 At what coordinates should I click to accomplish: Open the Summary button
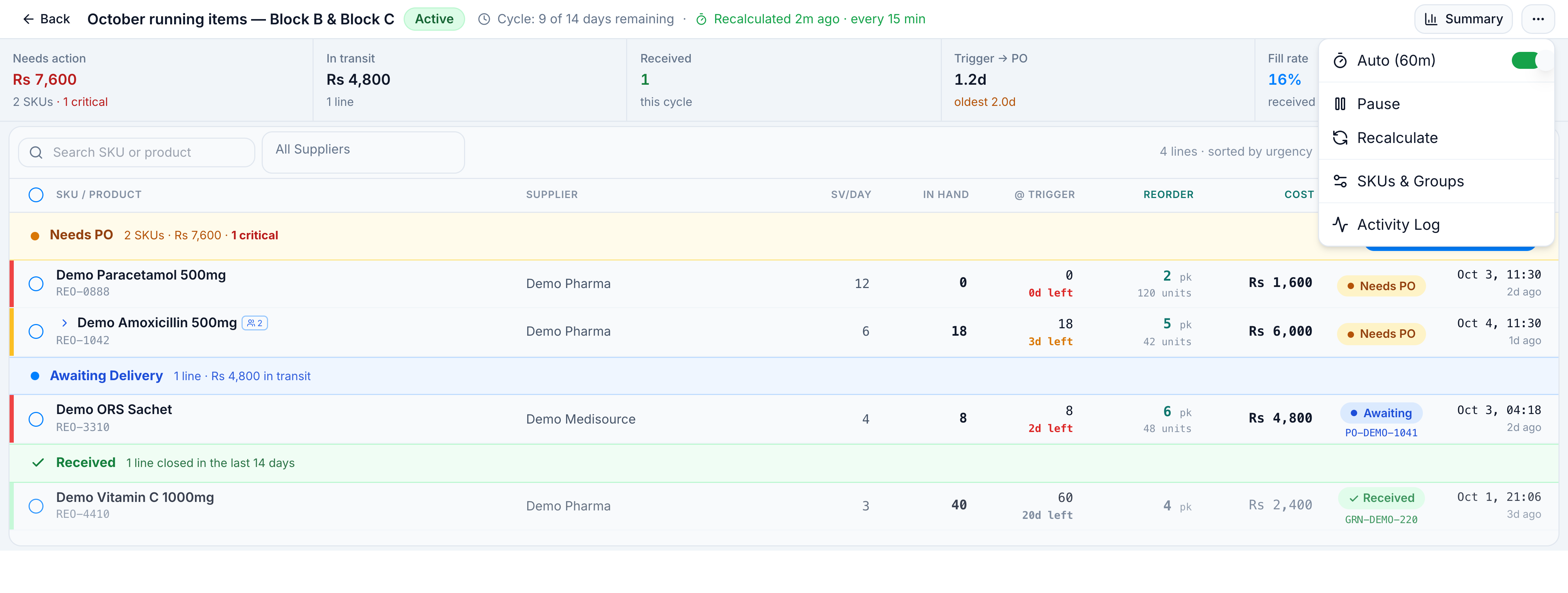click(1463, 19)
